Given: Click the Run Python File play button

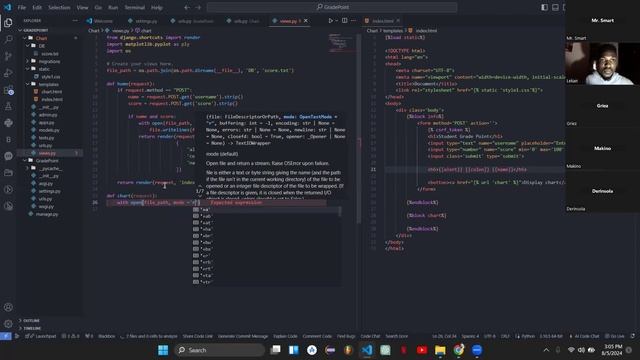Looking at the screenshot, I should click(x=331, y=20).
